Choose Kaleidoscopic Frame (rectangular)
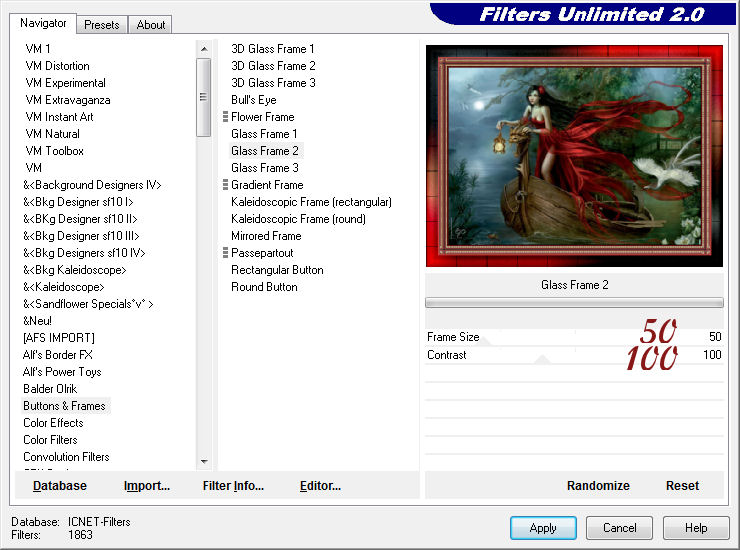This screenshot has width=740, height=550. (x=311, y=202)
